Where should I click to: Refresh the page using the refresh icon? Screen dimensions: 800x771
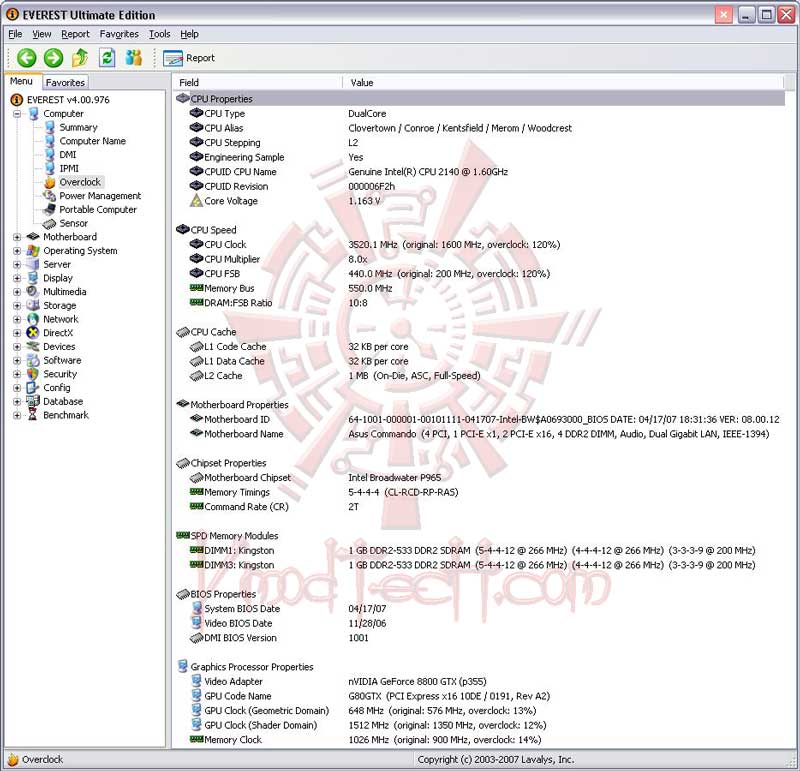[x=107, y=58]
